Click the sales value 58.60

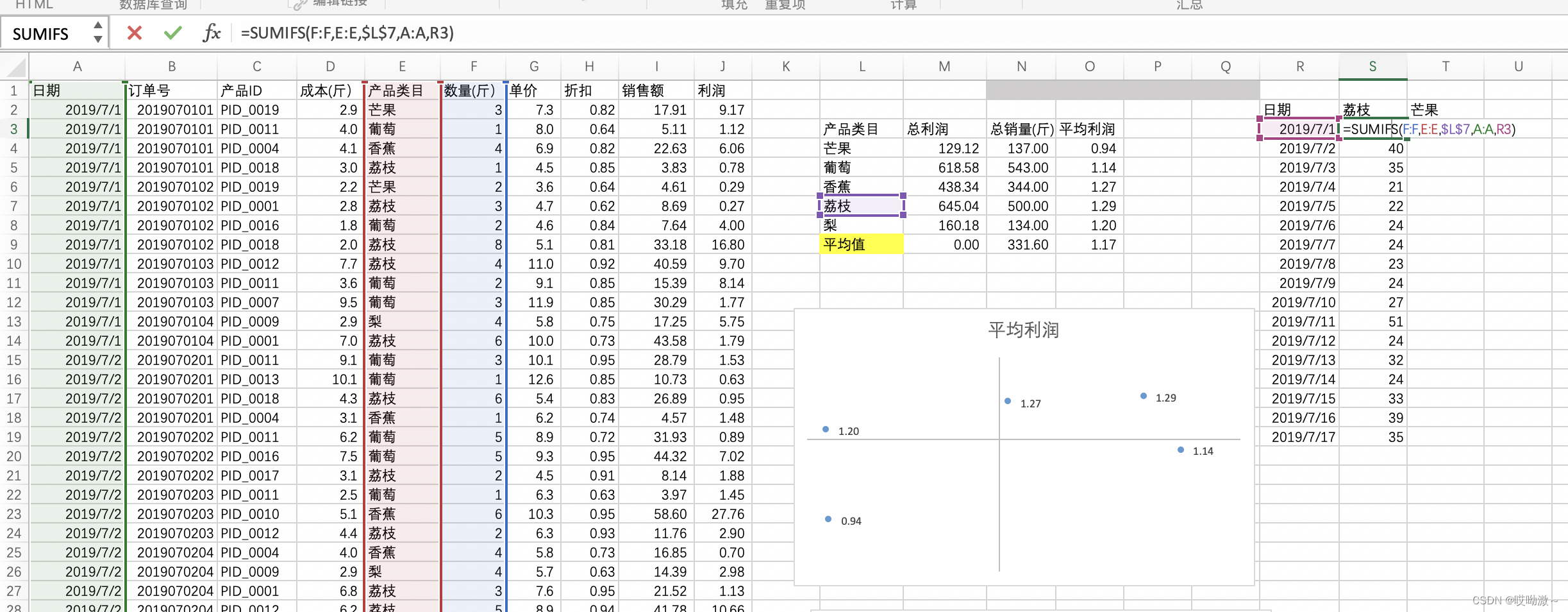(x=656, y=514)
